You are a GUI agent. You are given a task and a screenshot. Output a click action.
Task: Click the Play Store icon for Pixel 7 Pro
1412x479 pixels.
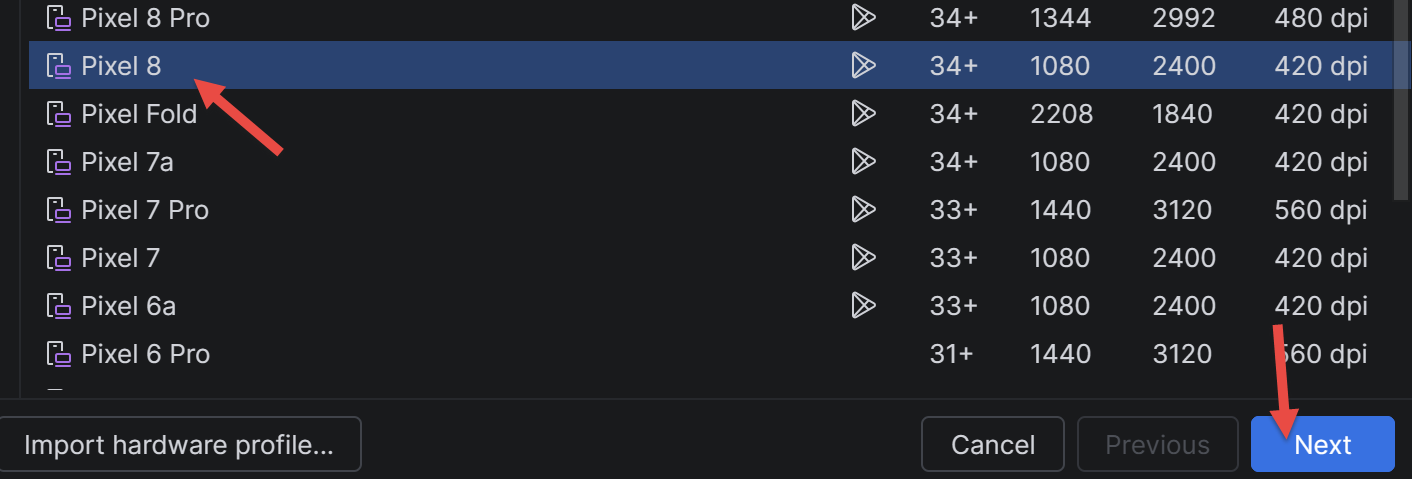pos(863,210)
